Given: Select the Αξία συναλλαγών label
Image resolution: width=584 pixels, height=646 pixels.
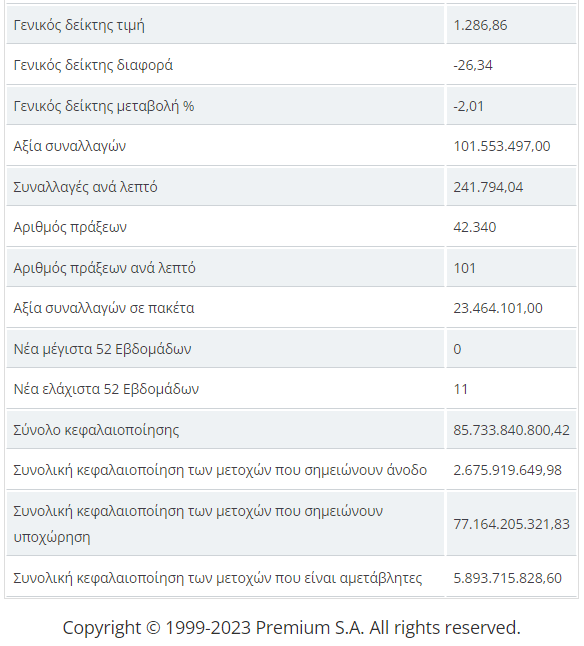Looking at the screenshot, I should point(70,146).
